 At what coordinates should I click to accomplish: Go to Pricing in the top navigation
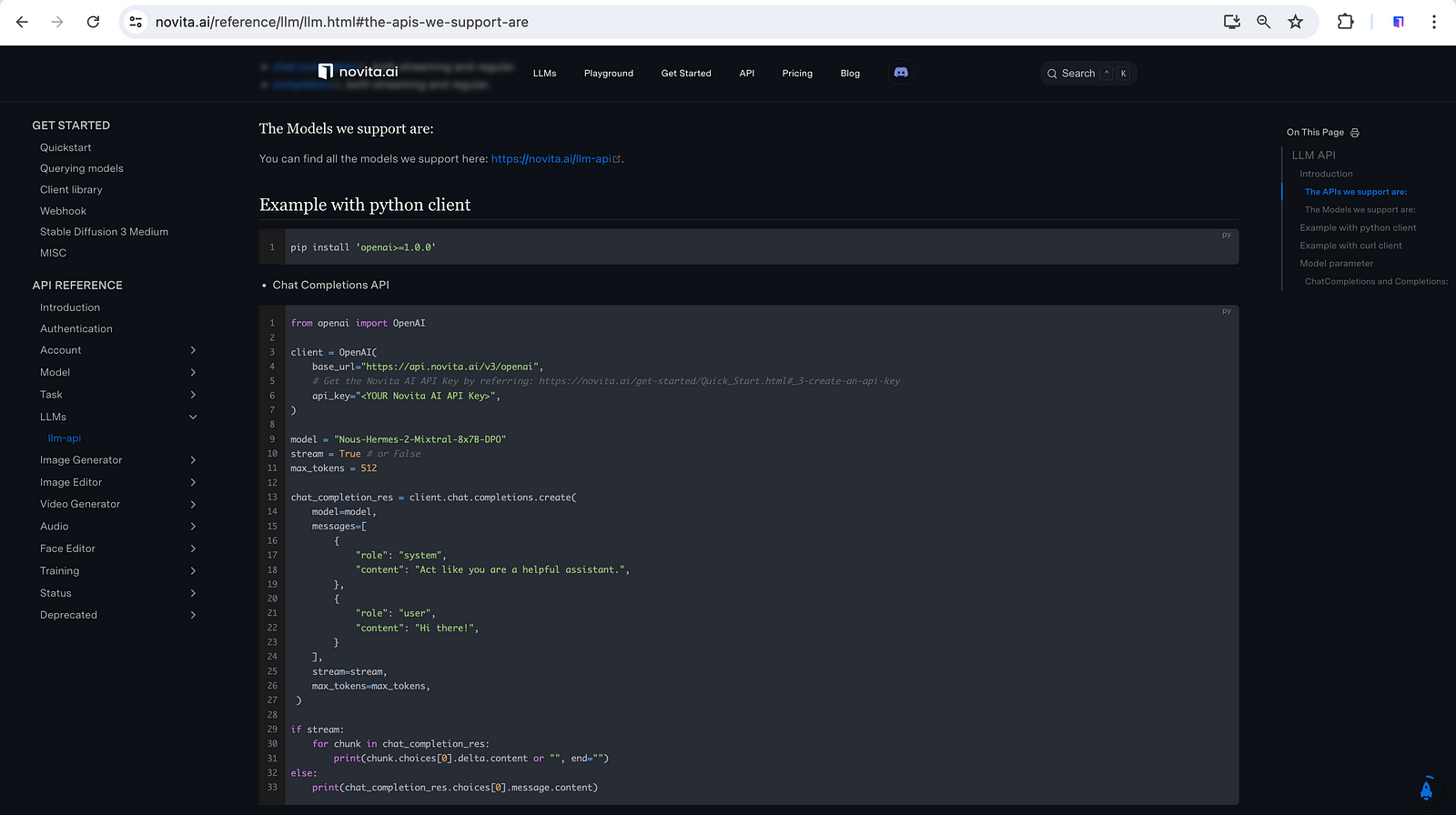797,74
